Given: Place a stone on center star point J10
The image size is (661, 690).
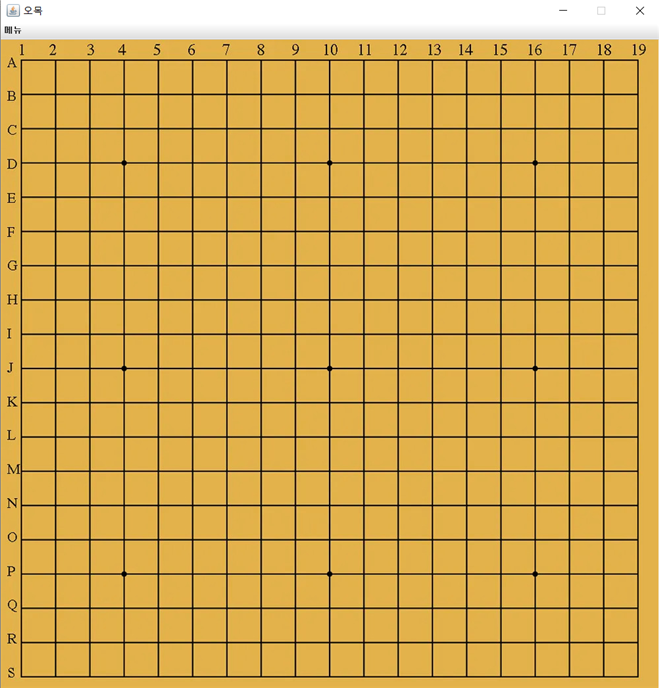Looking at the screenshot, I should point(330,368).
